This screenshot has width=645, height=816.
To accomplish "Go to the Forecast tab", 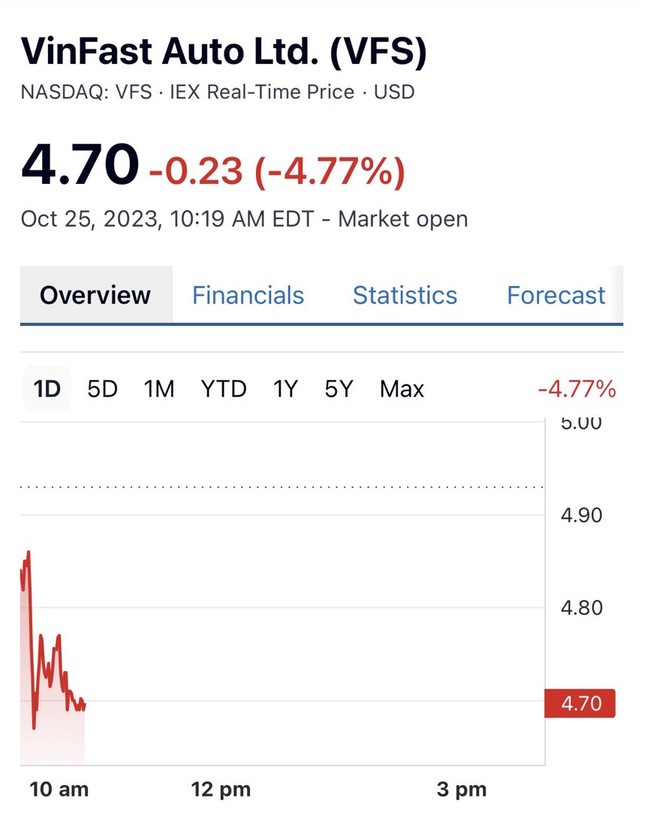I will (x=556, y=295).
